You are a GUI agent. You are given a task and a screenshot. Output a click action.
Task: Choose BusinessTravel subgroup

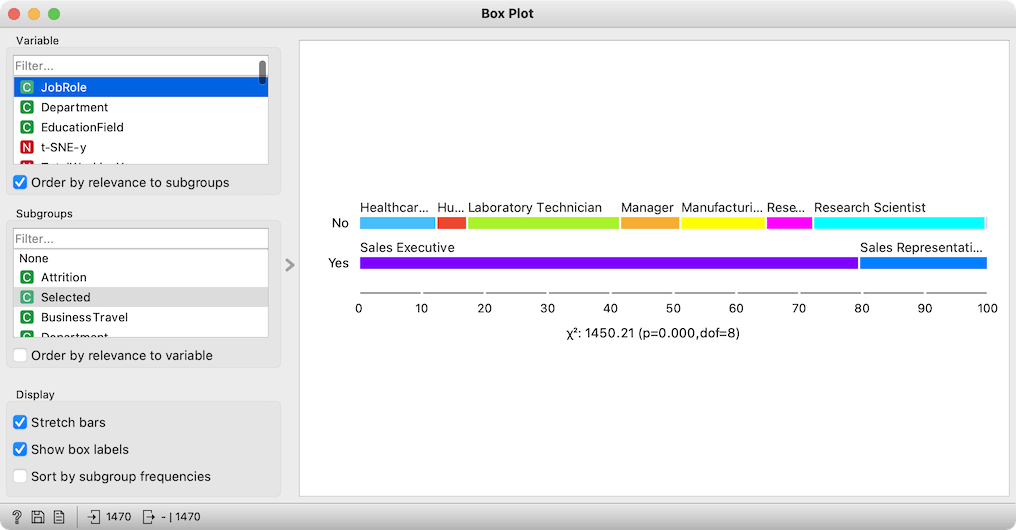(x=141, y=317)
